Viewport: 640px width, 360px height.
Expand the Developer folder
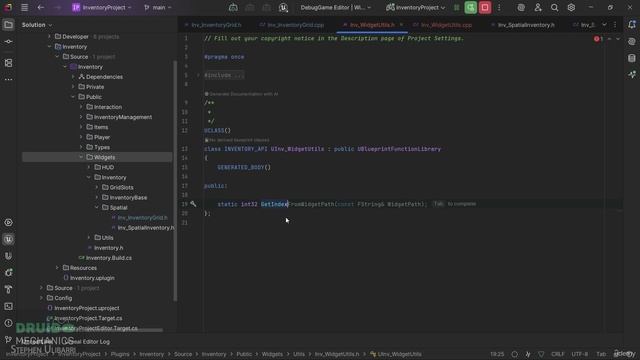pyautogui.click(x=49, y=36)
